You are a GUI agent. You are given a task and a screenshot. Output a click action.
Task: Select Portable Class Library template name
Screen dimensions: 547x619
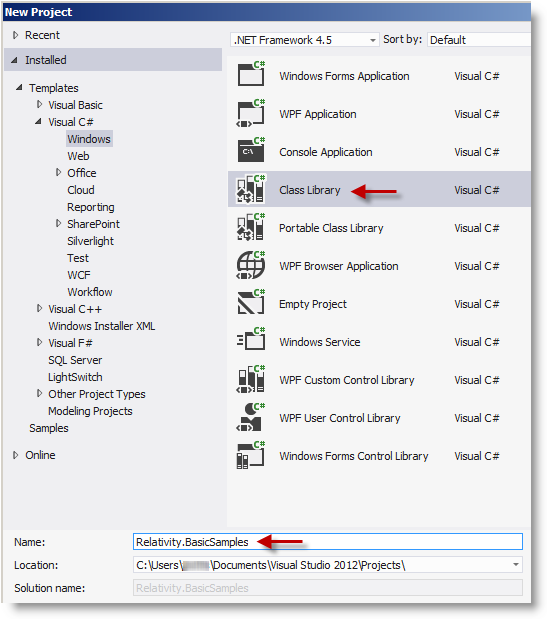(331, 228)
